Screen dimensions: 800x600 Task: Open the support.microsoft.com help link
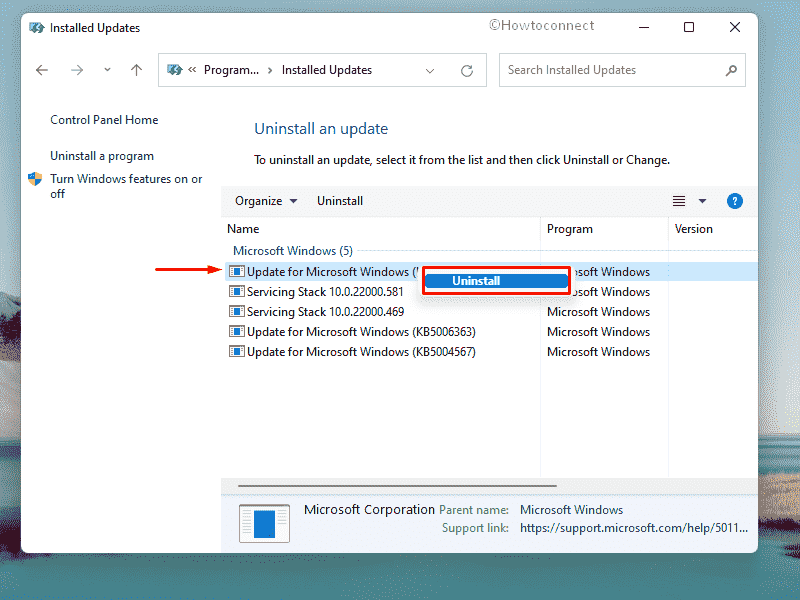634,528
